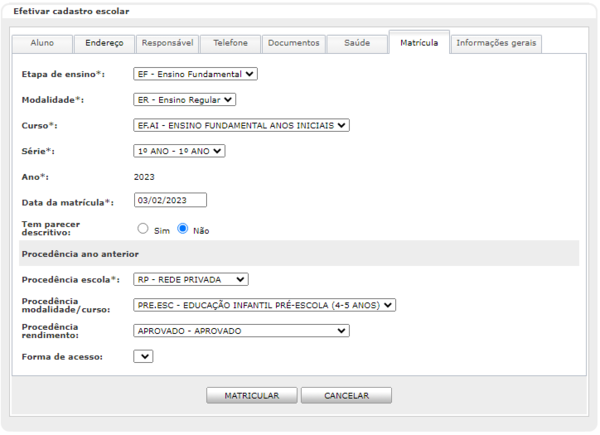The width and height of the screenshot is (600, 435).
Task: Expand the Etapa de ensino dropdown
Action: pyautogui.click(x=195, y=74)
